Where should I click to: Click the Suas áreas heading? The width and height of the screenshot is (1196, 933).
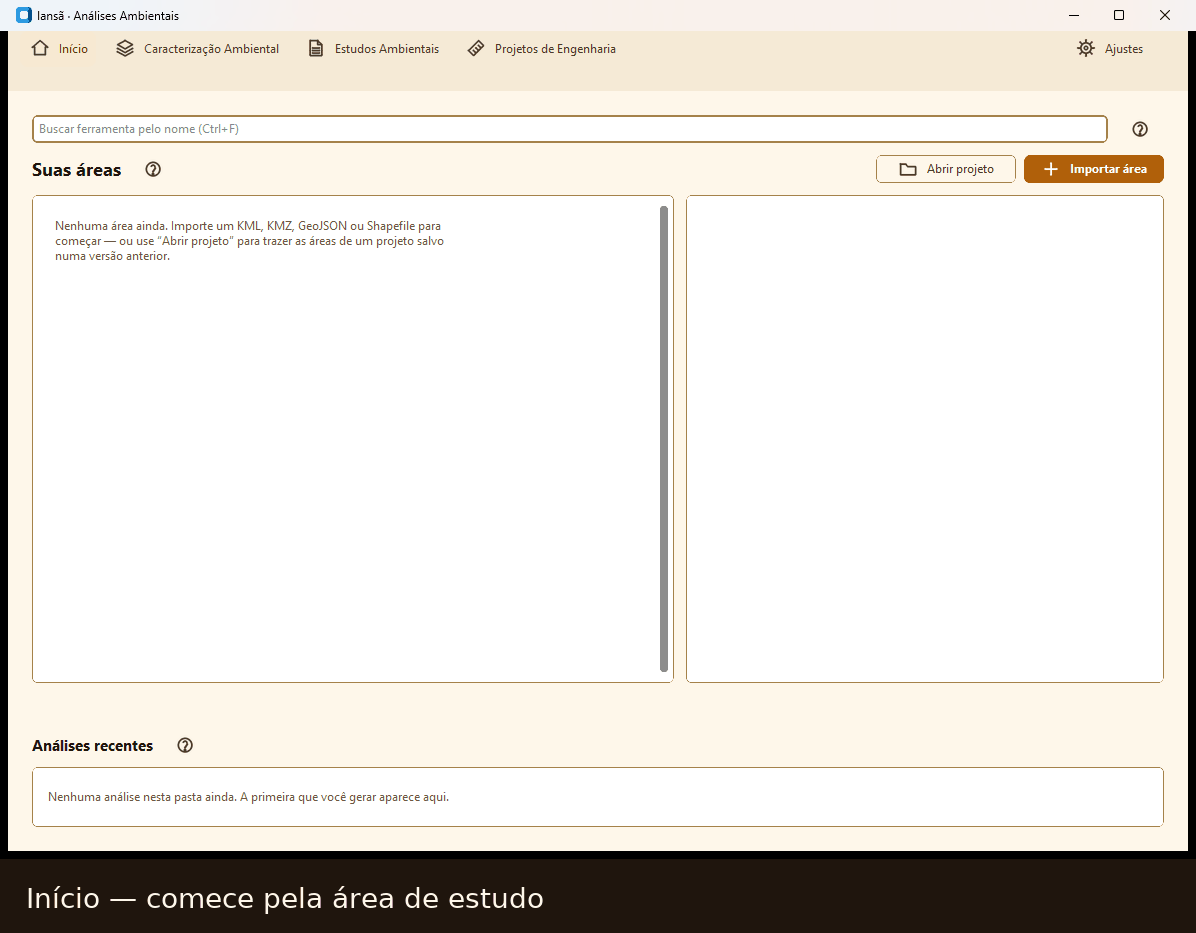(x=76, y=169)
